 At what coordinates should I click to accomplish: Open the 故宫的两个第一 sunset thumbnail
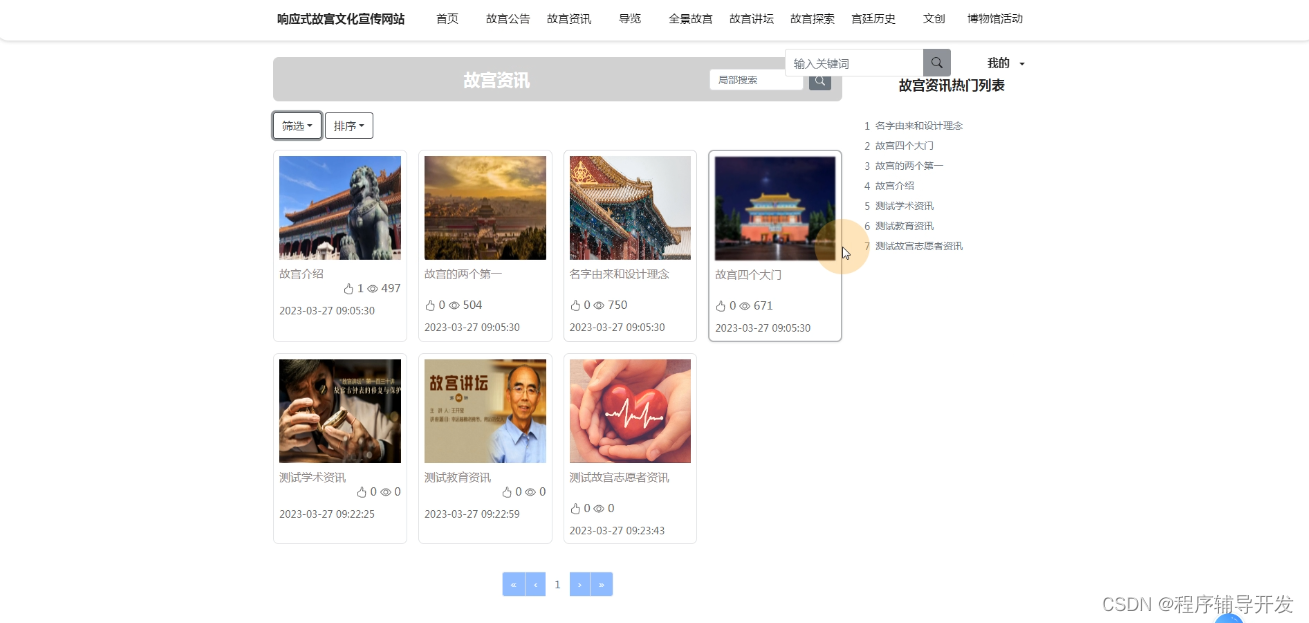tap(485, 208)
